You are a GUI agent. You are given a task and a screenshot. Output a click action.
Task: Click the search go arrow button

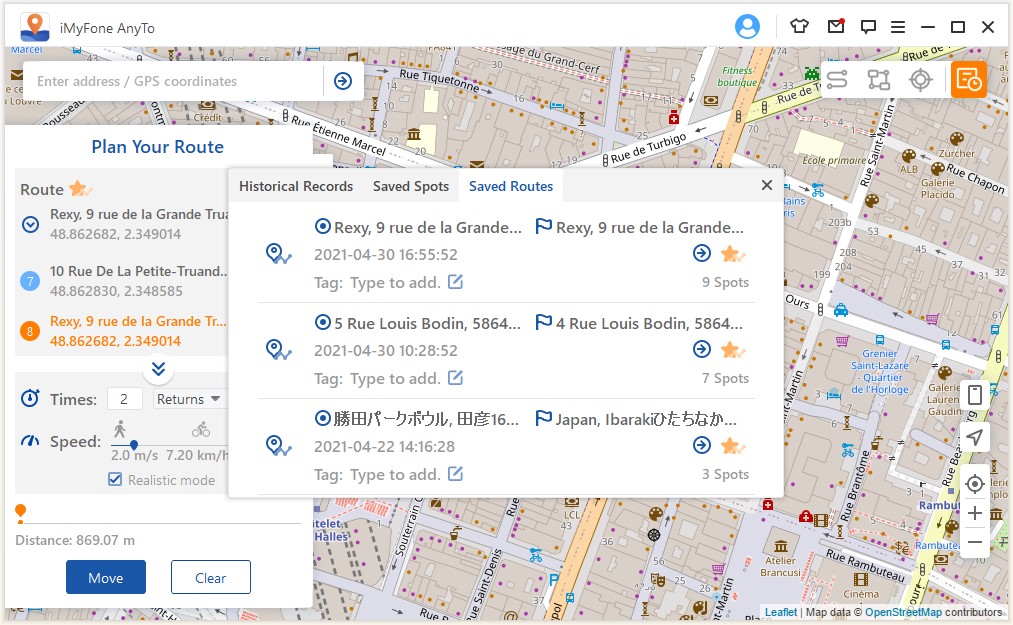pyautogui.click(x=343, y=81)
